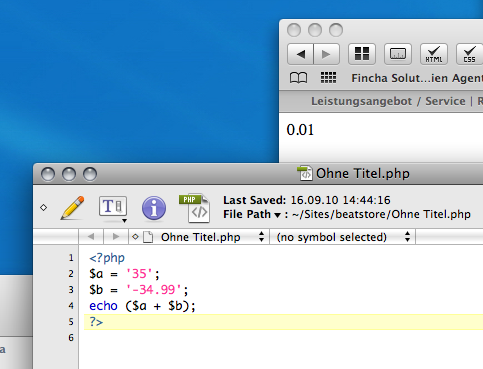The height and width of the screenshot is (369, 483).
Task: Click the navigation bar previous arrow in editor
Action: (91, 237)
